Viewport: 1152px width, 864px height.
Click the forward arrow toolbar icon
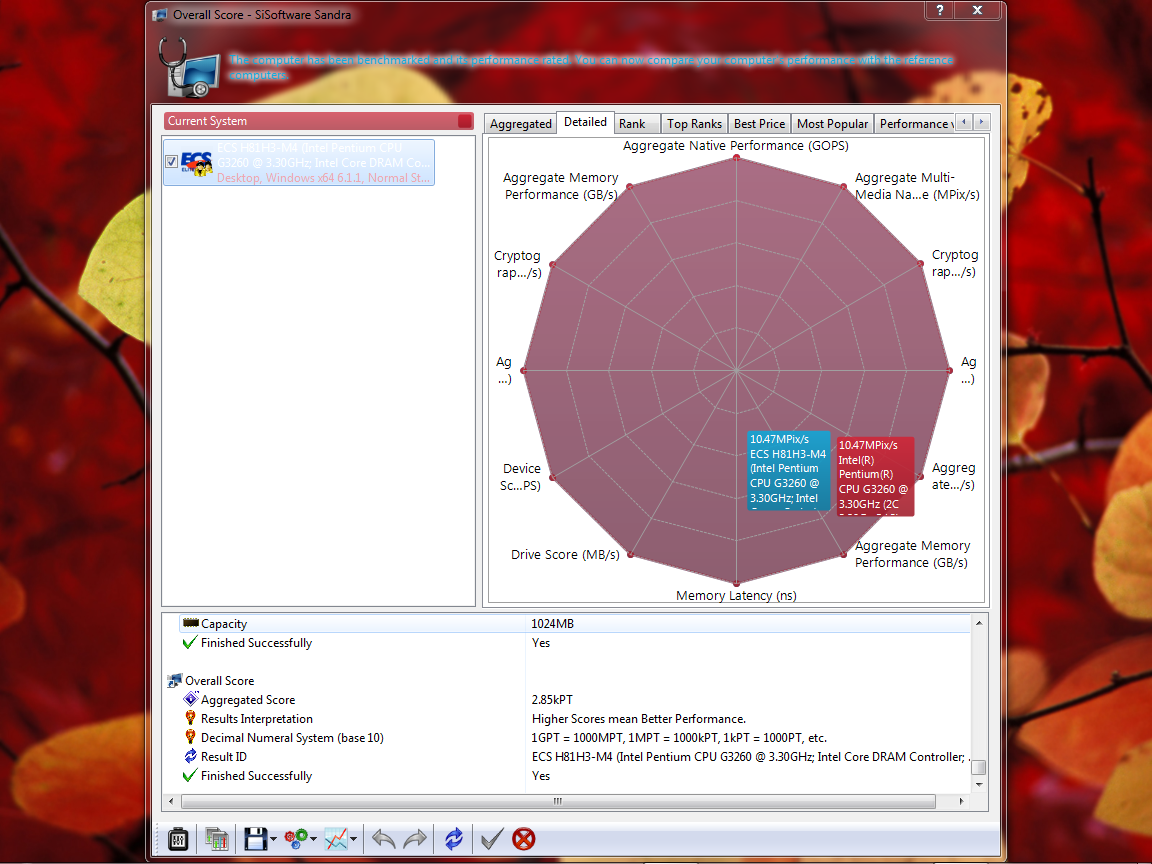pyautogui.click(x=415, y=838)
